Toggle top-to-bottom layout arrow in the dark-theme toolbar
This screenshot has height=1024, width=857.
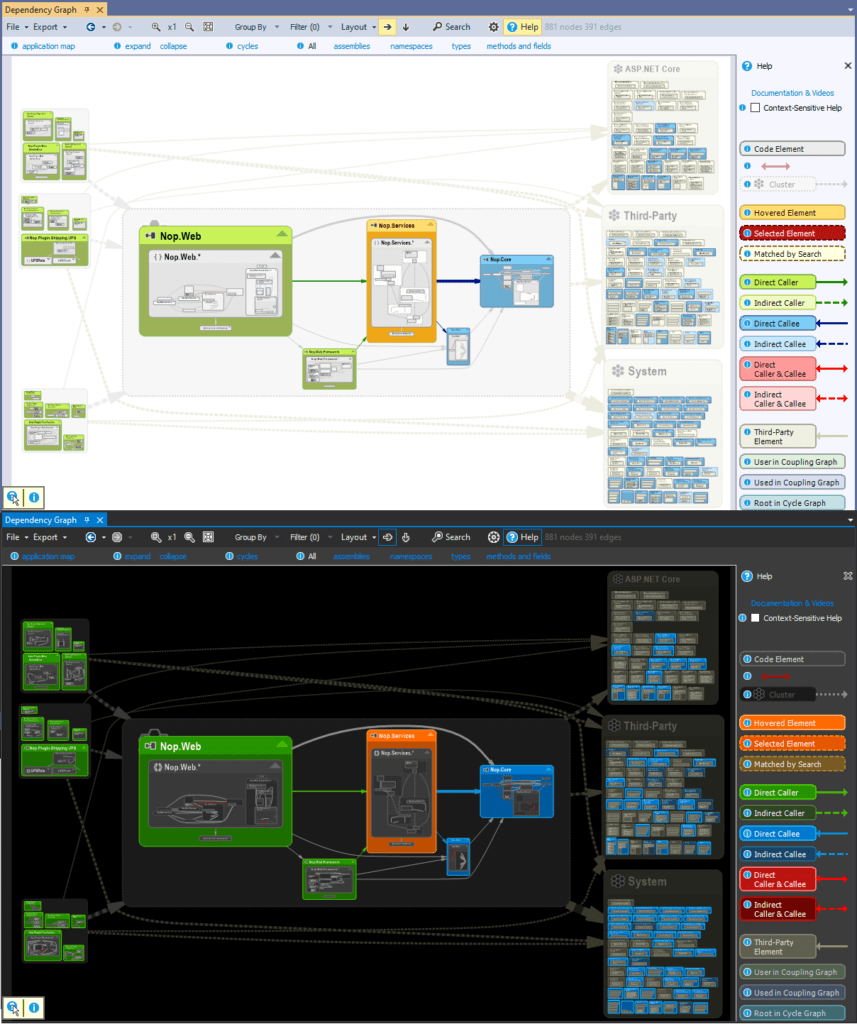[406, 537]
